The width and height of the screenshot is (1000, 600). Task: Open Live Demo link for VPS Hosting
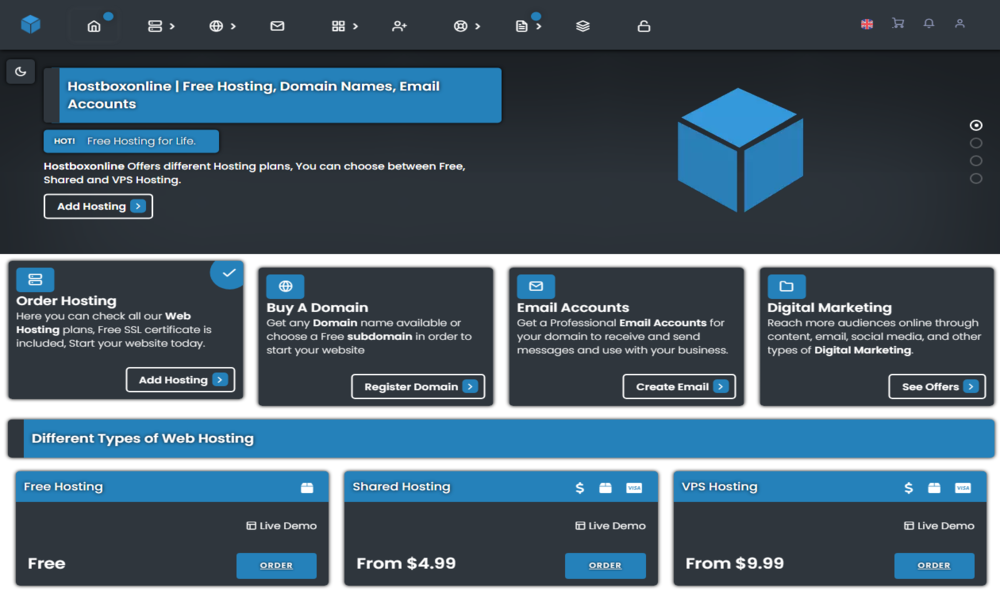[x=939, y=526]
